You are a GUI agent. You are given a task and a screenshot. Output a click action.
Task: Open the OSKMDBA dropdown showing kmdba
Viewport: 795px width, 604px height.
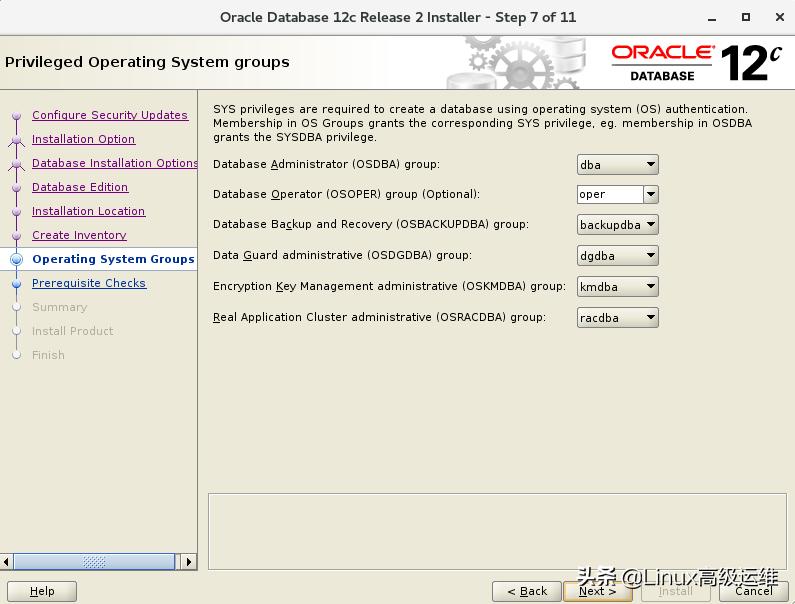pyautogui.click(x=618, y=287)
